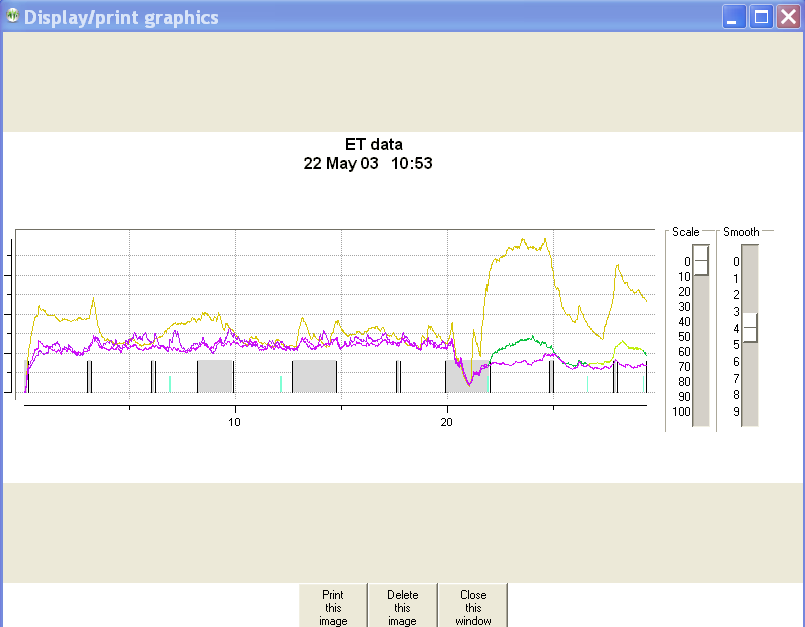Click the Smooth slider thumb
Viewport: 805px width, 627px height.
pyautogui.click(x=749, y=328)
